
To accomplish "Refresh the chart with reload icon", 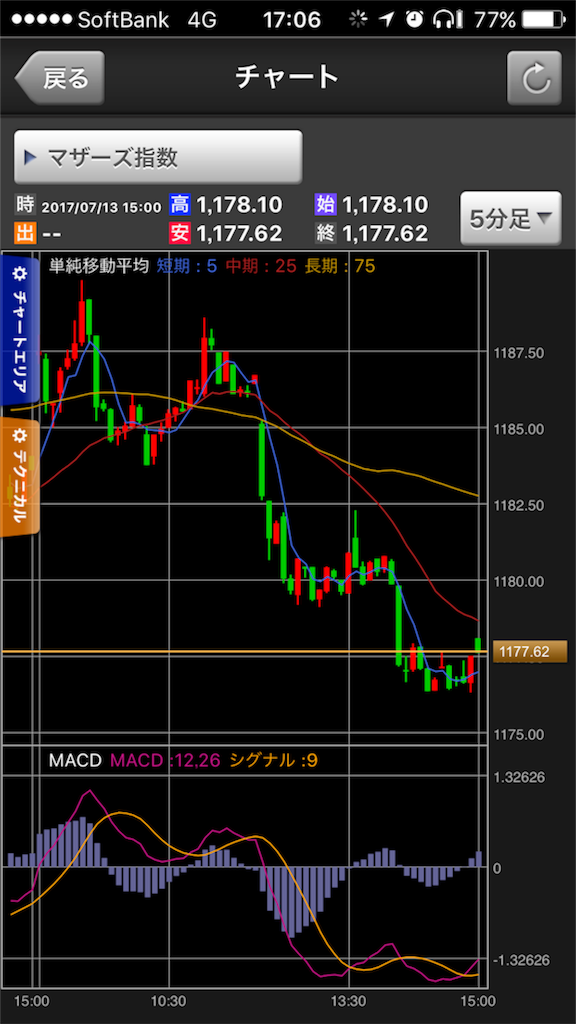I will [x=534, y=78].
